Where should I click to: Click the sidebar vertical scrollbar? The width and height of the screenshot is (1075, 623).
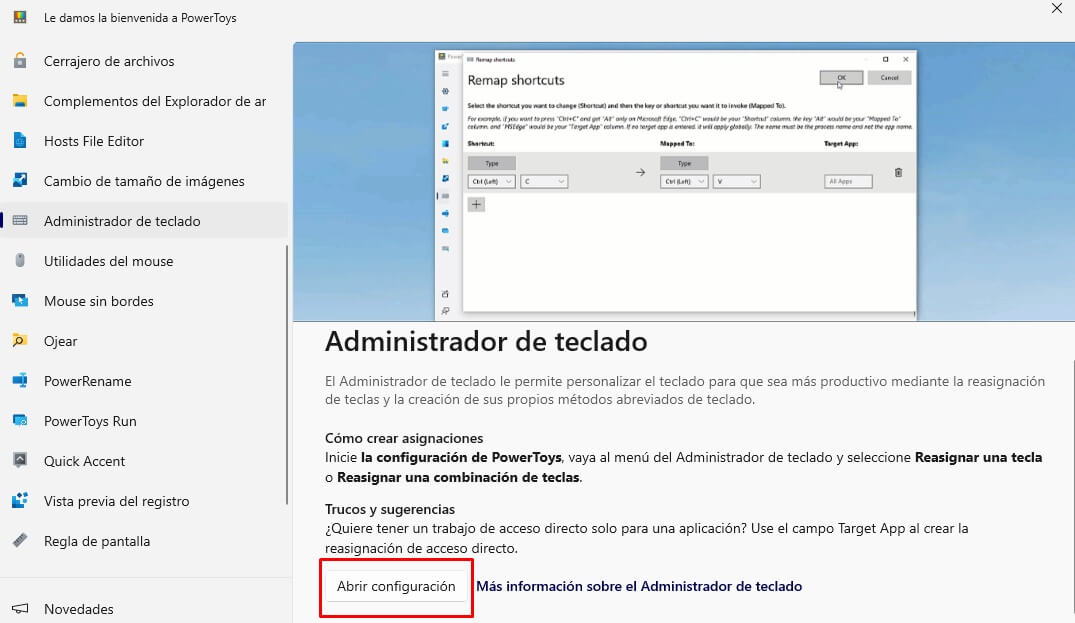[x=287, y=375]
